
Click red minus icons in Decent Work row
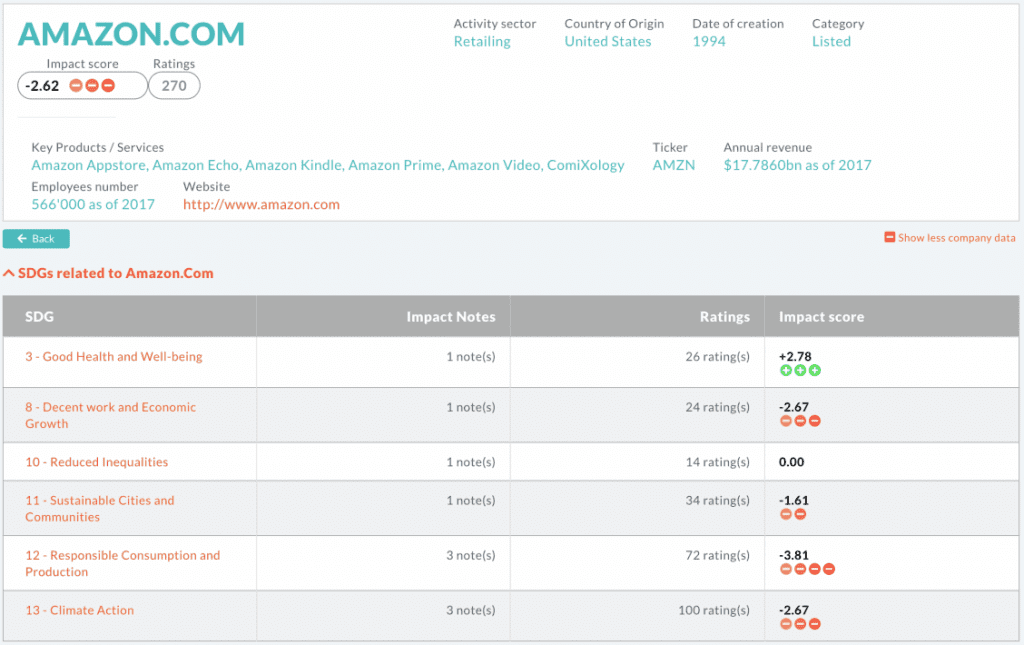coord(800,422)
